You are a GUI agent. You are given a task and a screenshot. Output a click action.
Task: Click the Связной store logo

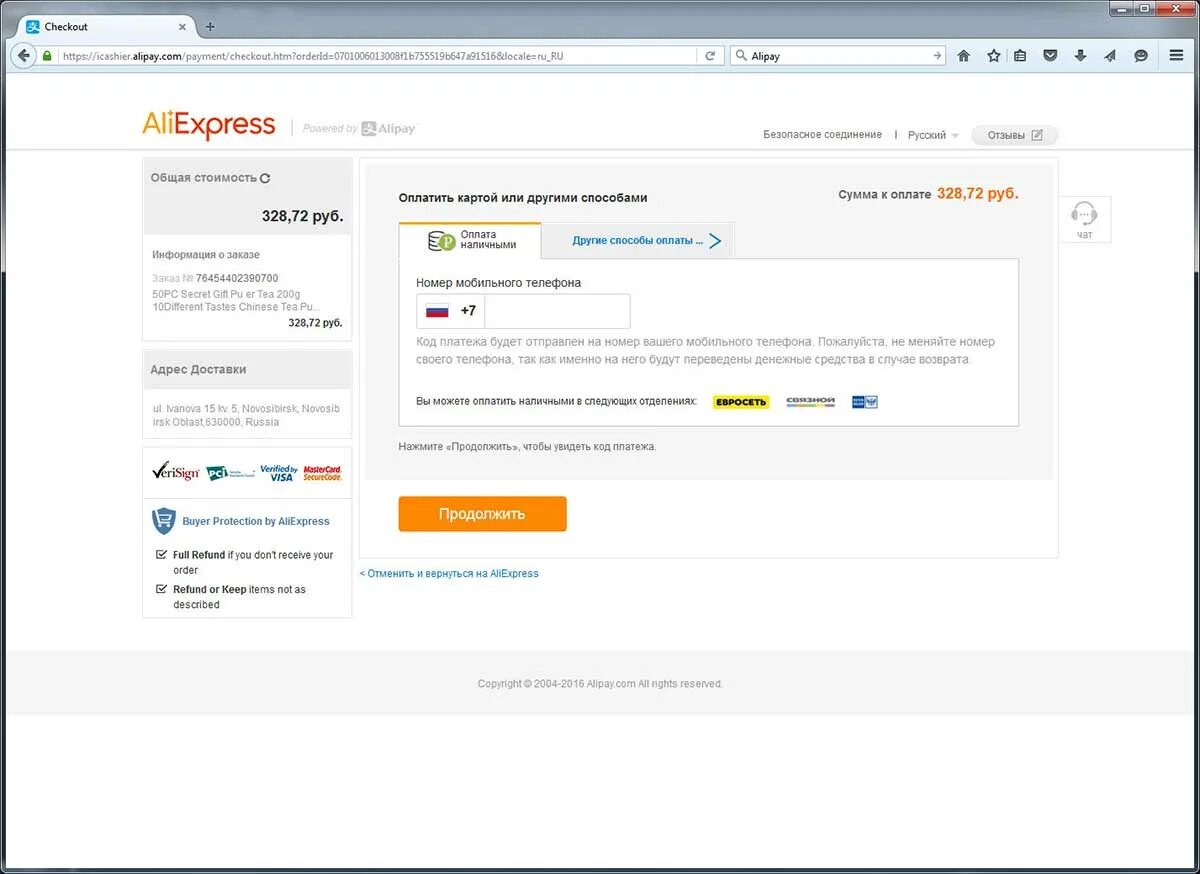pyautogui.click(x=810, y=402)
